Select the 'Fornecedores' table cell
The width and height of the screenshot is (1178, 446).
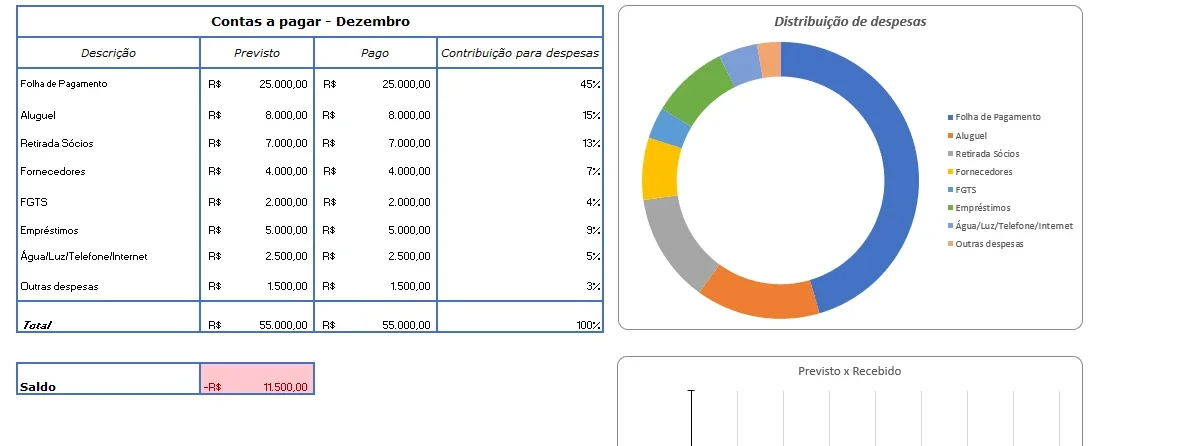(108, 171)
